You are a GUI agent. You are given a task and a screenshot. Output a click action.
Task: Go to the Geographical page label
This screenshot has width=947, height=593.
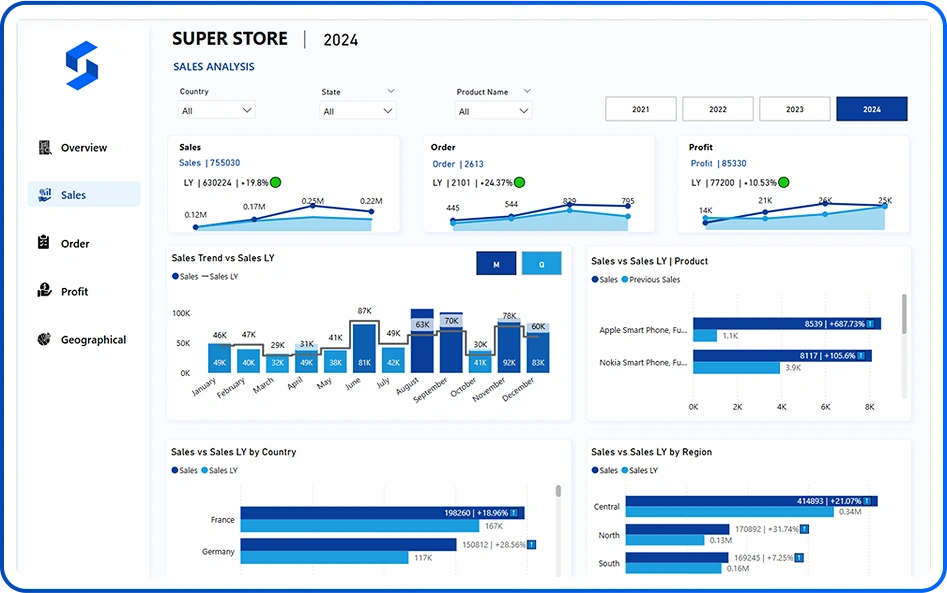tap(93, 340)
